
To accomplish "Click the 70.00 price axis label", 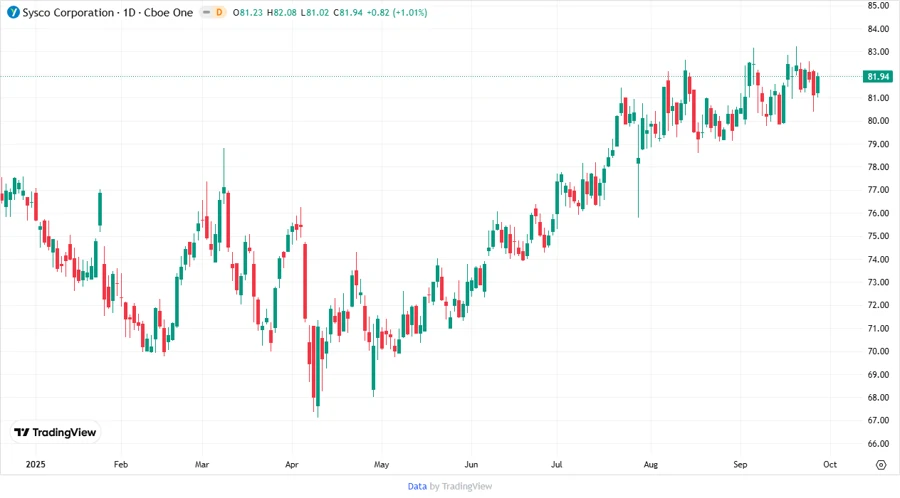I will pyautogui.click(x=878, y=351).
